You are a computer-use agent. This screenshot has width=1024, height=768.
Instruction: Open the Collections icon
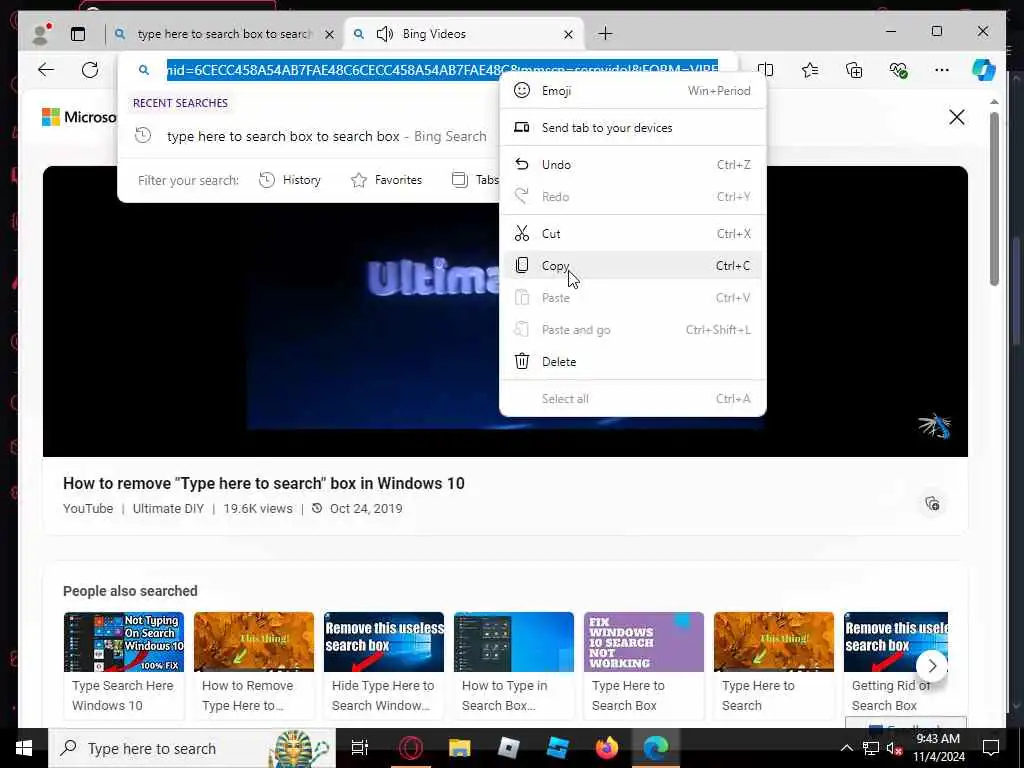tap(854, 70)
